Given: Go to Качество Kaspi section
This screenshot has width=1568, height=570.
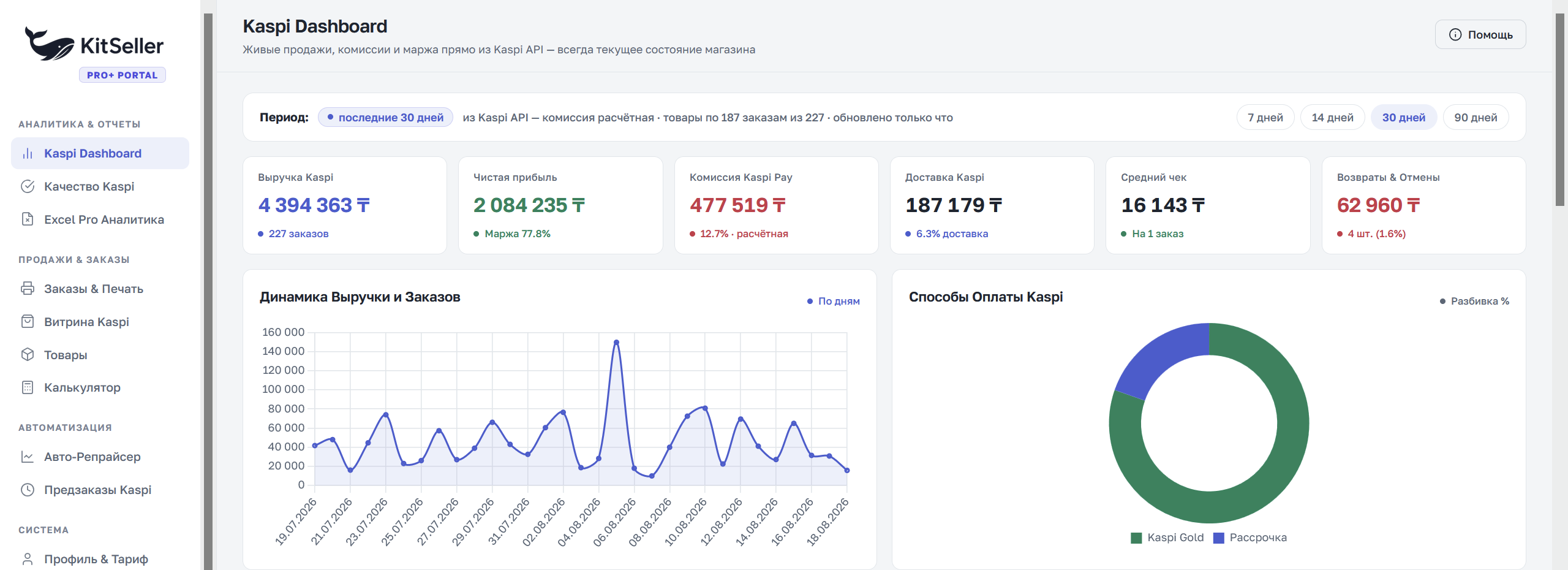Looking at the screenshot, I should [x=100, y=186].
